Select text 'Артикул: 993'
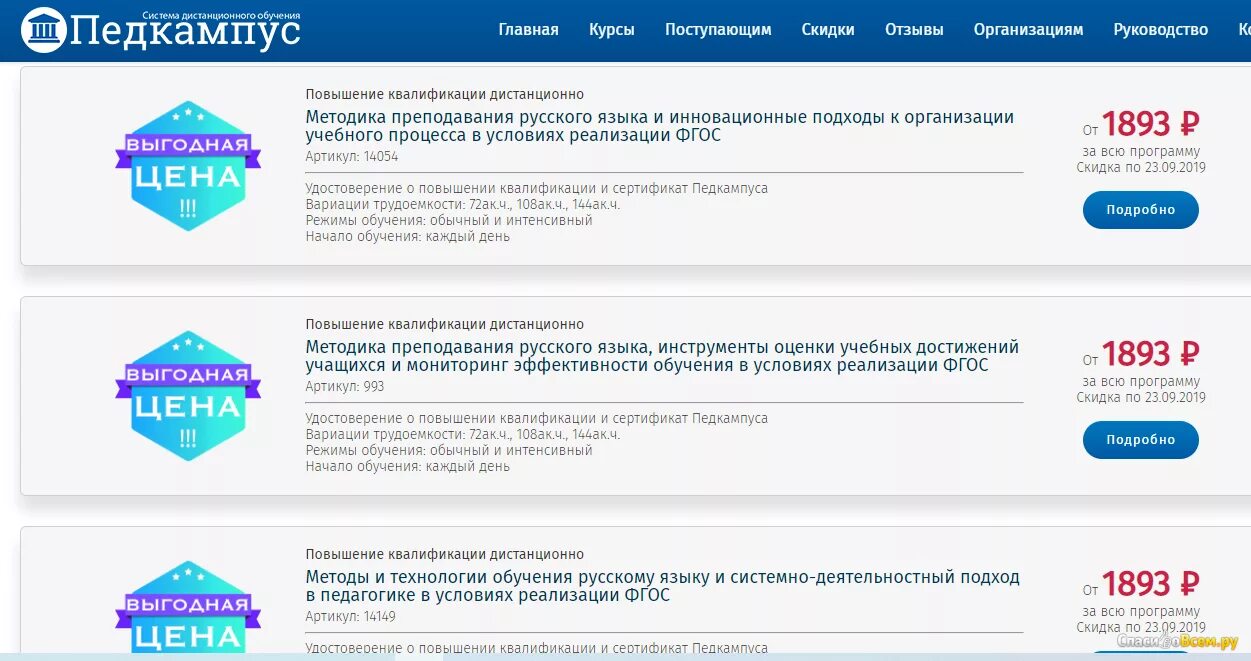The image size is (1251, 661). (345, 387)
